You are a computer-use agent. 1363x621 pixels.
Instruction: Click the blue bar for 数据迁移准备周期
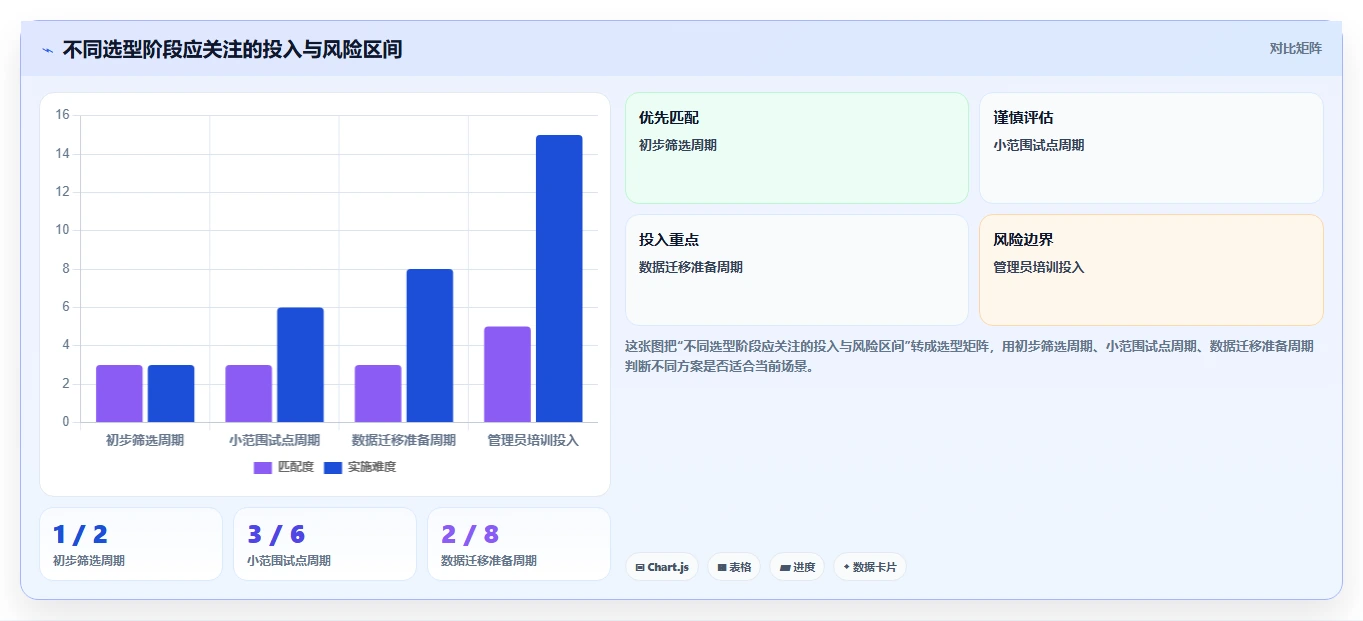429,346
